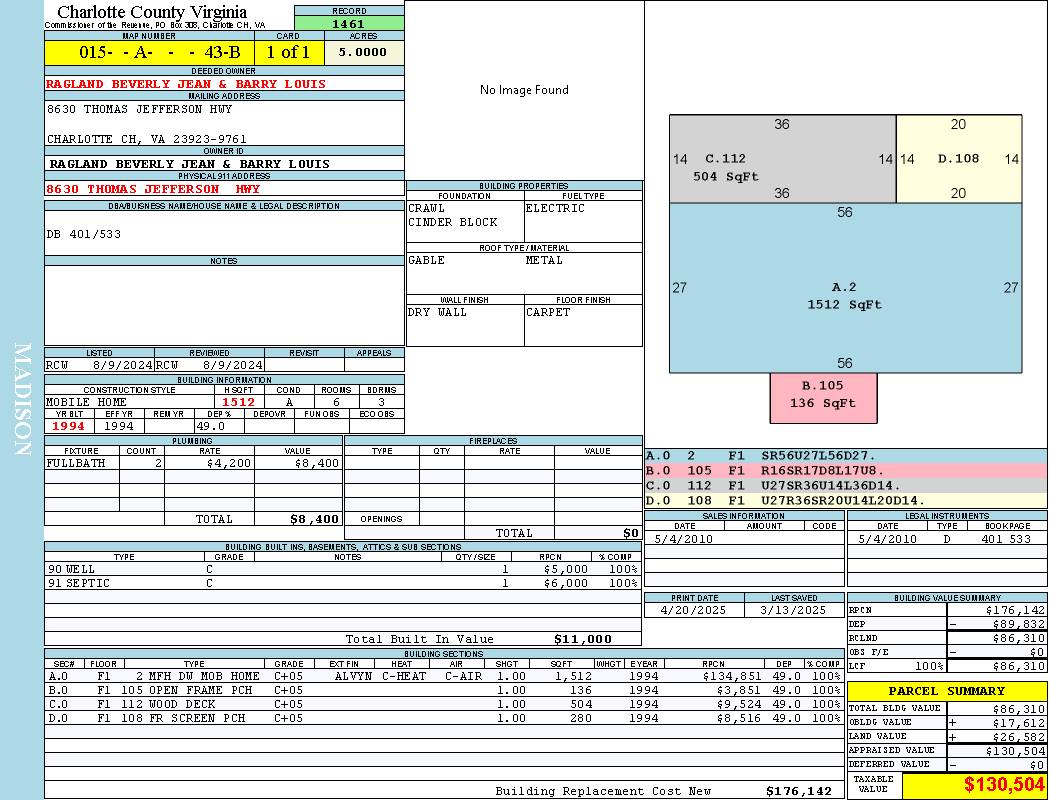Click section row 2 MFH DW MOB HOME
The image size is (1050, 800).
[444, 676]
